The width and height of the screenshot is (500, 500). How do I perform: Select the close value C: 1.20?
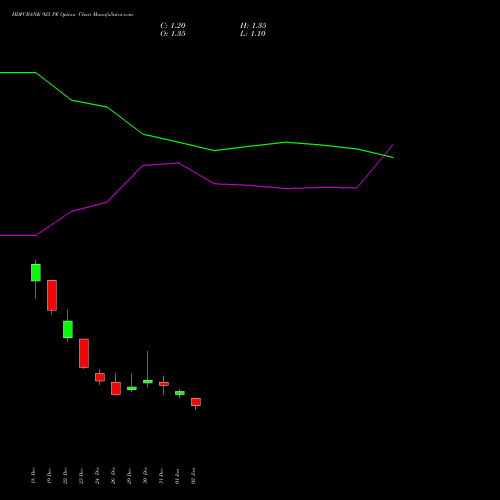pyautogui.click(x=173, y=26)
